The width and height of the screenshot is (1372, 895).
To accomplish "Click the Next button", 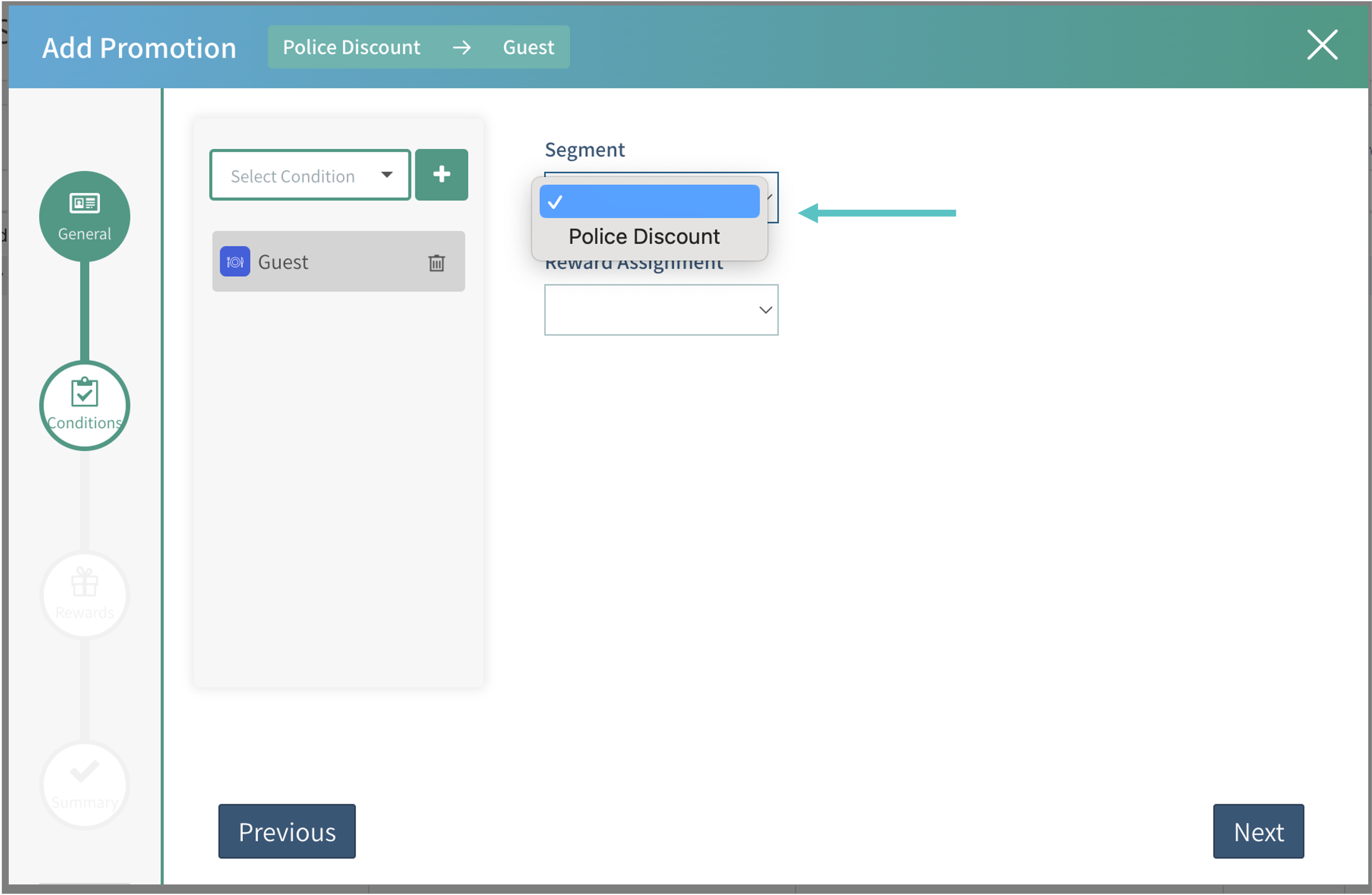I will (1258, 832).
